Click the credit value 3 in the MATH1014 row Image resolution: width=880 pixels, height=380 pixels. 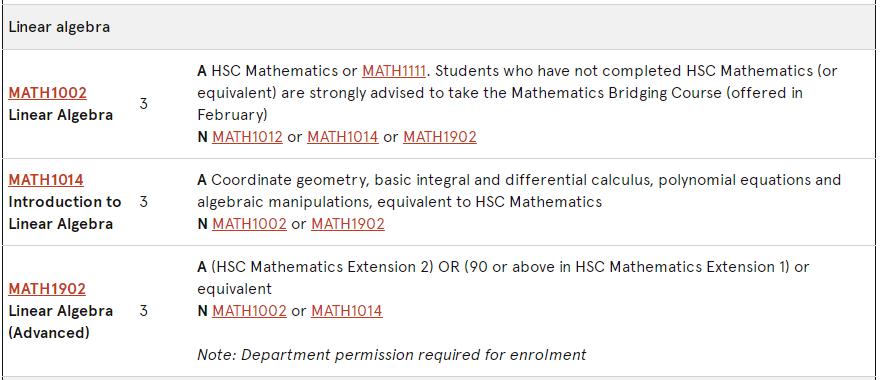tap(144, 202)
